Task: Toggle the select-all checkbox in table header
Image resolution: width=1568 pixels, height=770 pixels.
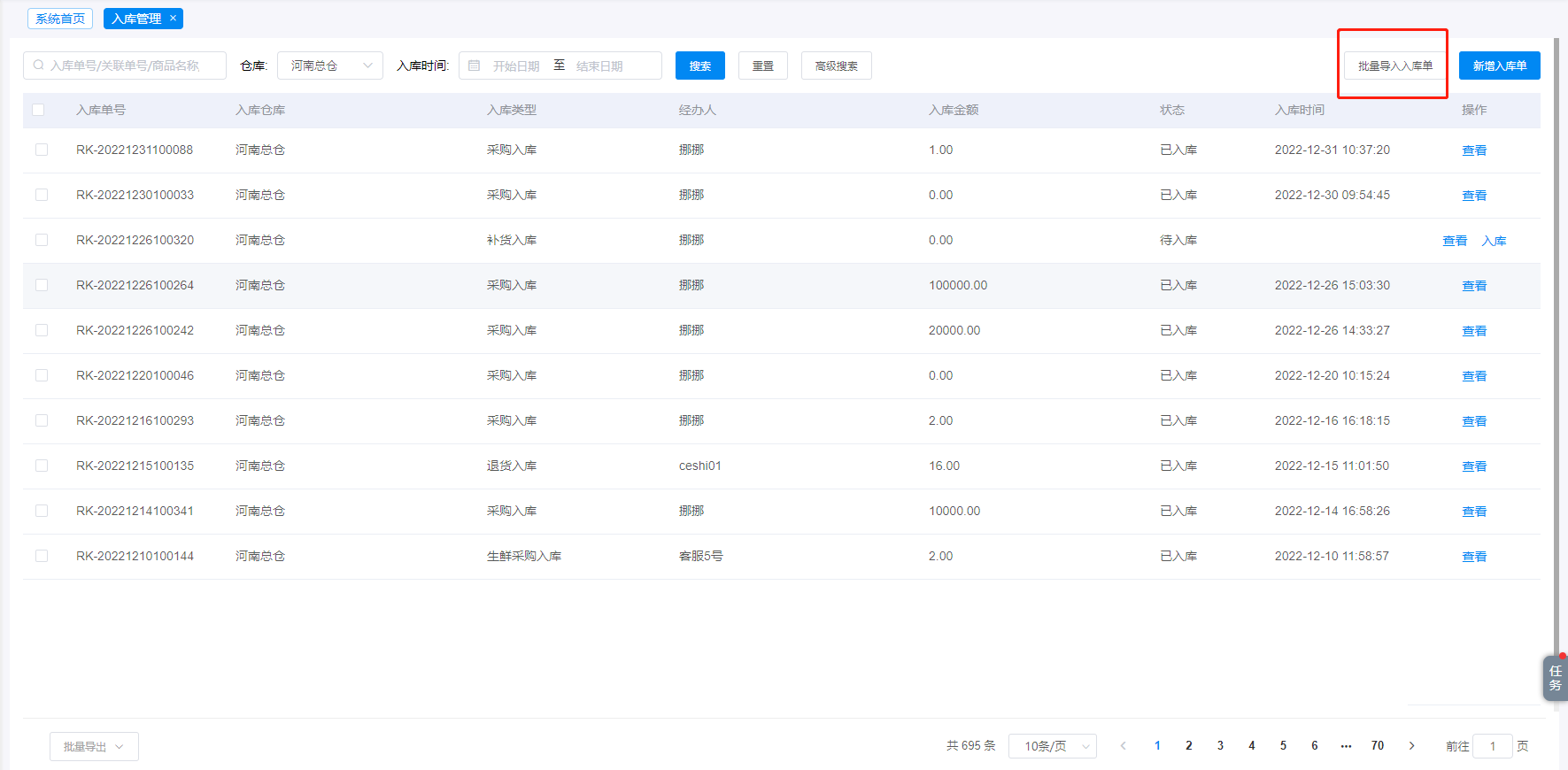Action: click(38, 110)
